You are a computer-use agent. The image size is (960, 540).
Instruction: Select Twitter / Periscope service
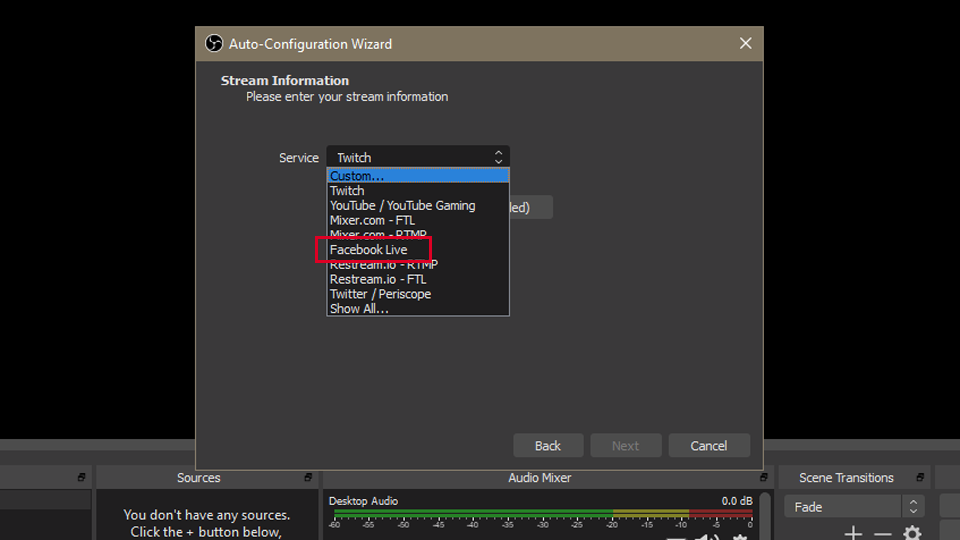pyautogui.click(x=418, y=294)
